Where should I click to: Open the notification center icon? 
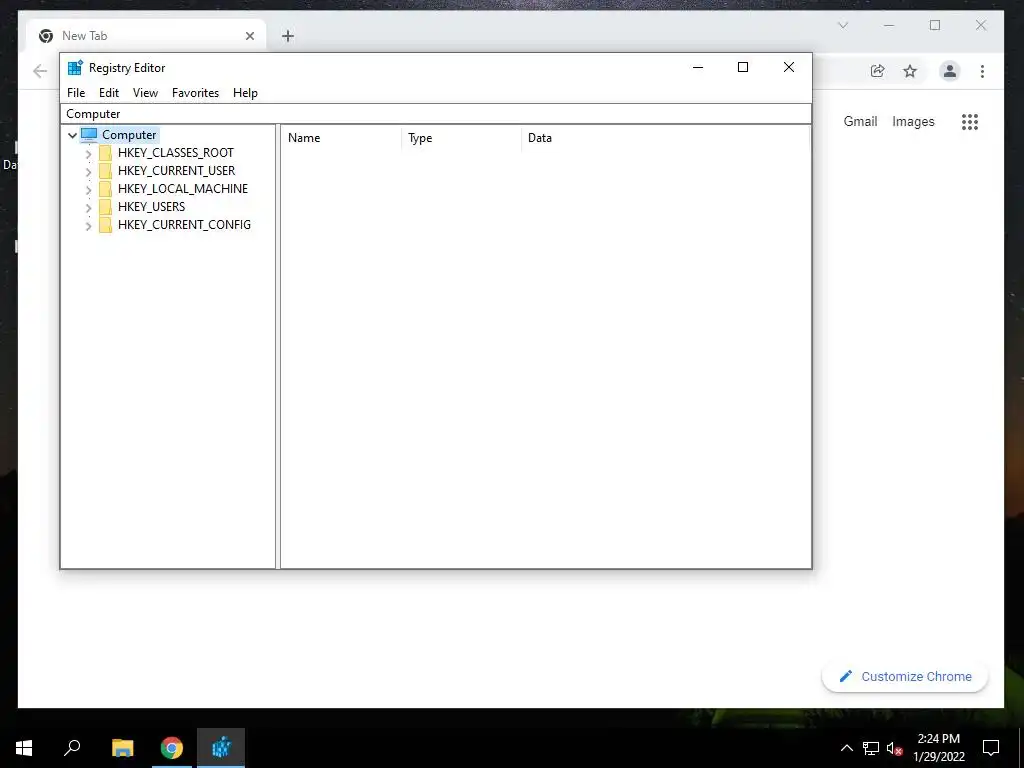991,748
